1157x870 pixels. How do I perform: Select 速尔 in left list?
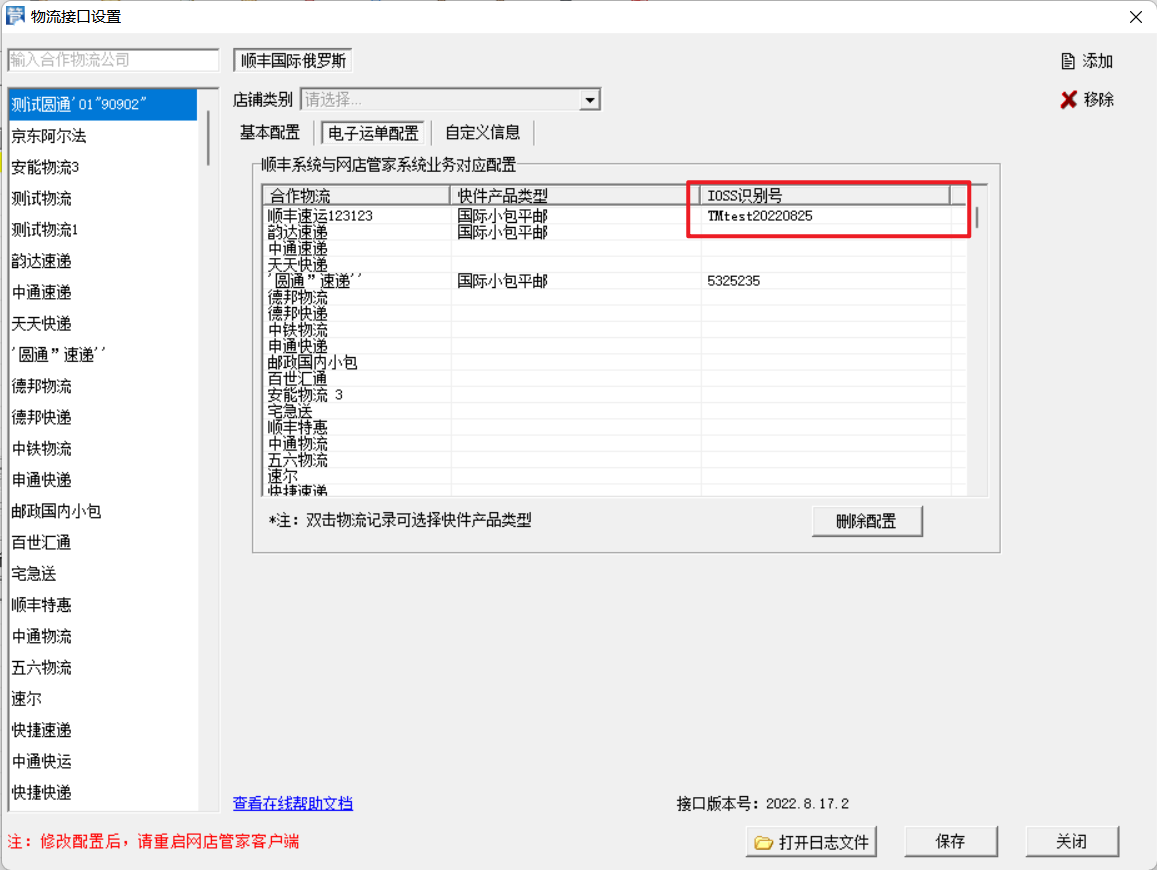tap(103, 699)
